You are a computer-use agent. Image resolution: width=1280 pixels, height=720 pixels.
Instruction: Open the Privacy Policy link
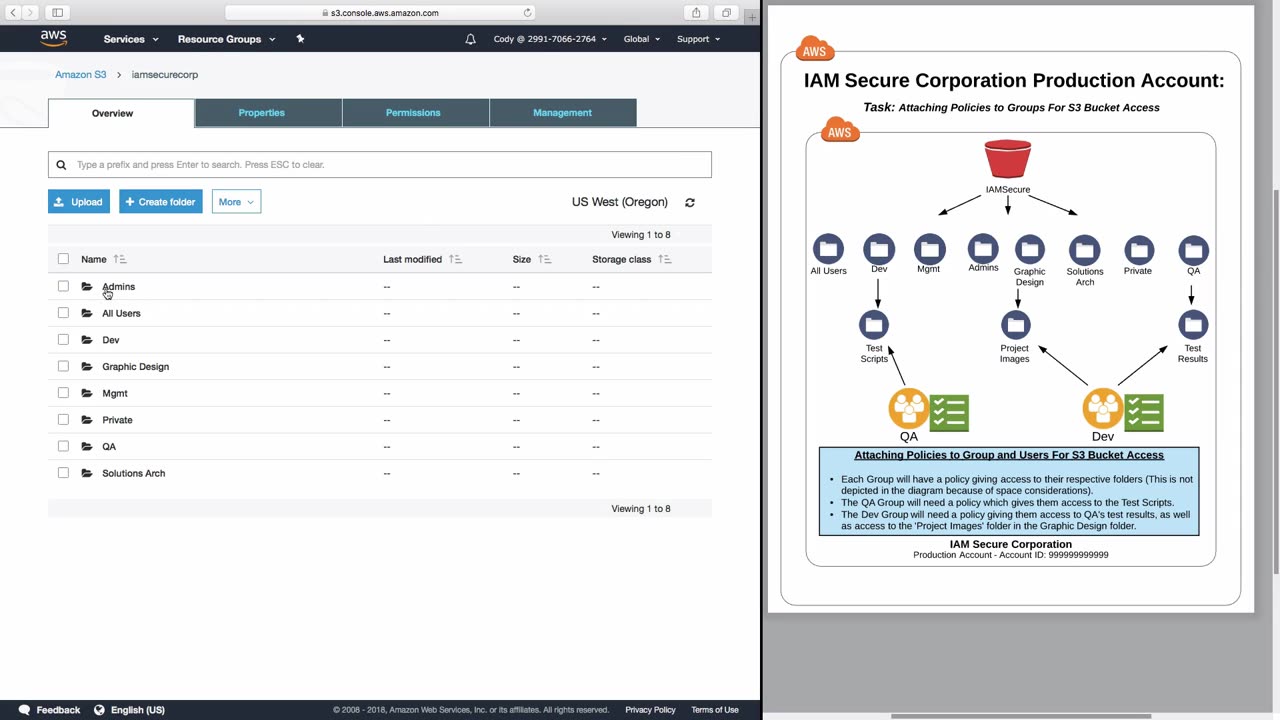[x=651, y=710]
